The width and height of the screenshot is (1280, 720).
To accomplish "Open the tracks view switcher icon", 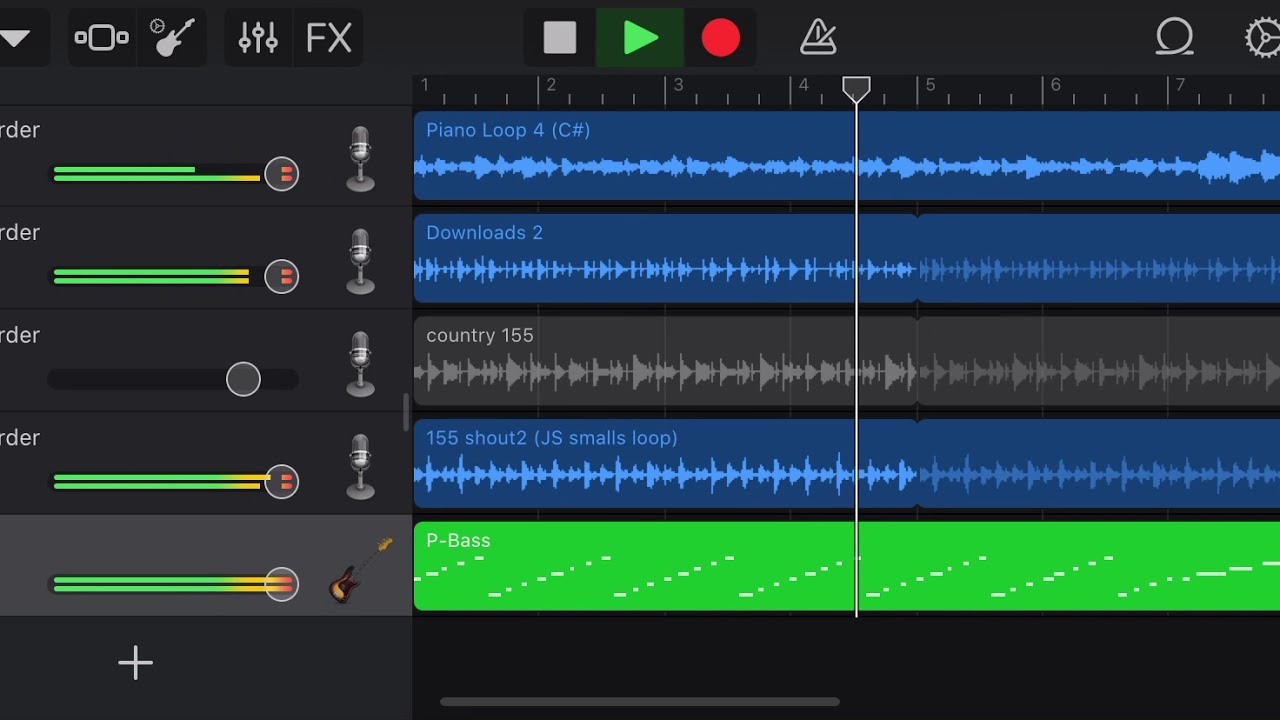I will coord(102,38).
